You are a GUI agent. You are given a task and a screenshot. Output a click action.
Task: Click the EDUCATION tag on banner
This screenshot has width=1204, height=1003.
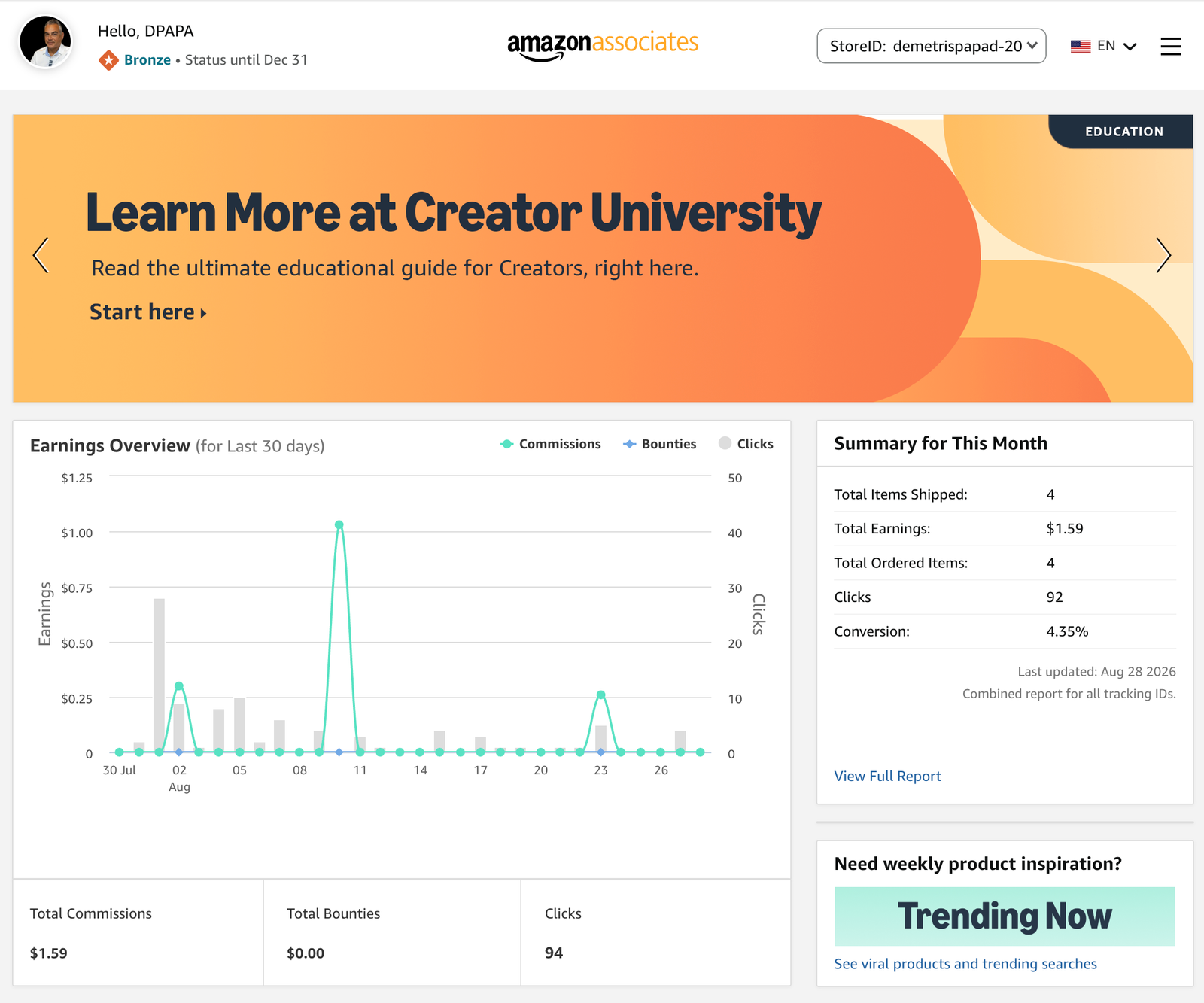click(1123, 132)
